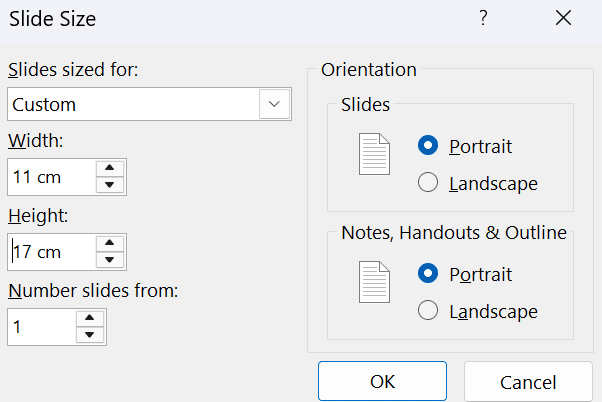Increase starting slide number with up arrow
The height and width of the screenshot is (402, 602).
(90, 319)
